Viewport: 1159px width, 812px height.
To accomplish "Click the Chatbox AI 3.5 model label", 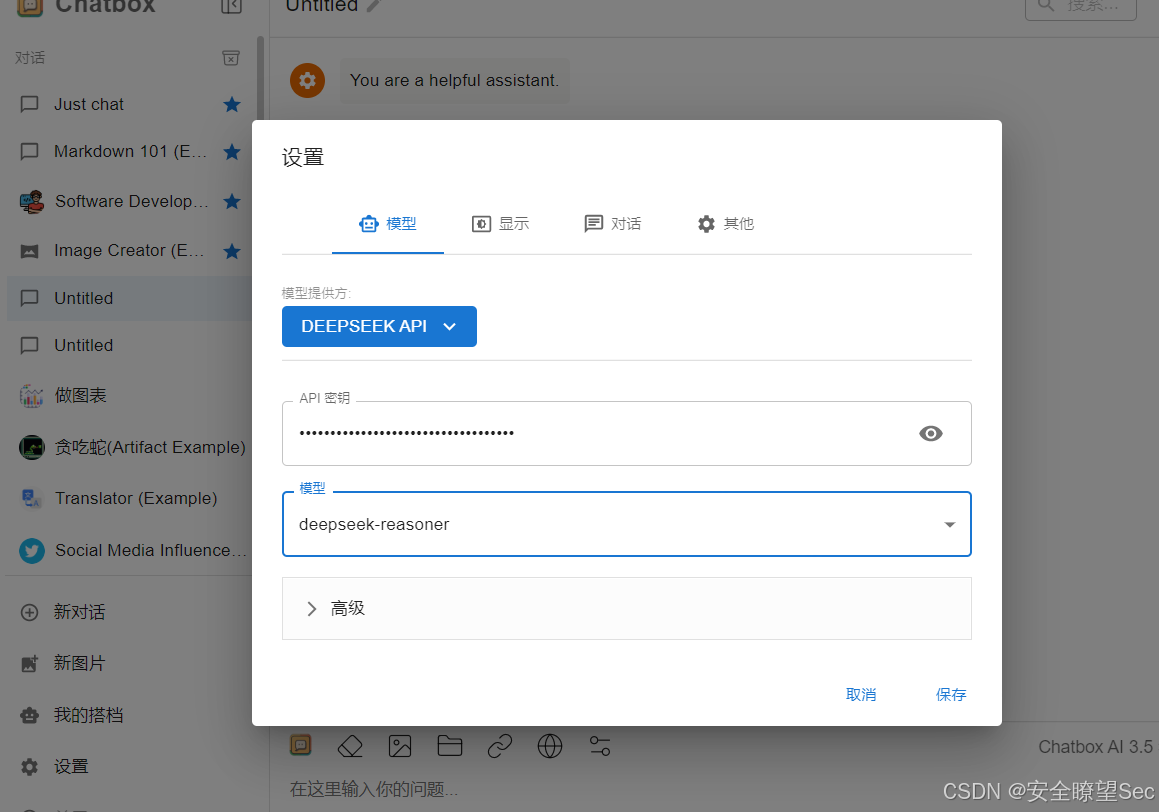I will [x=1095, y=747].
